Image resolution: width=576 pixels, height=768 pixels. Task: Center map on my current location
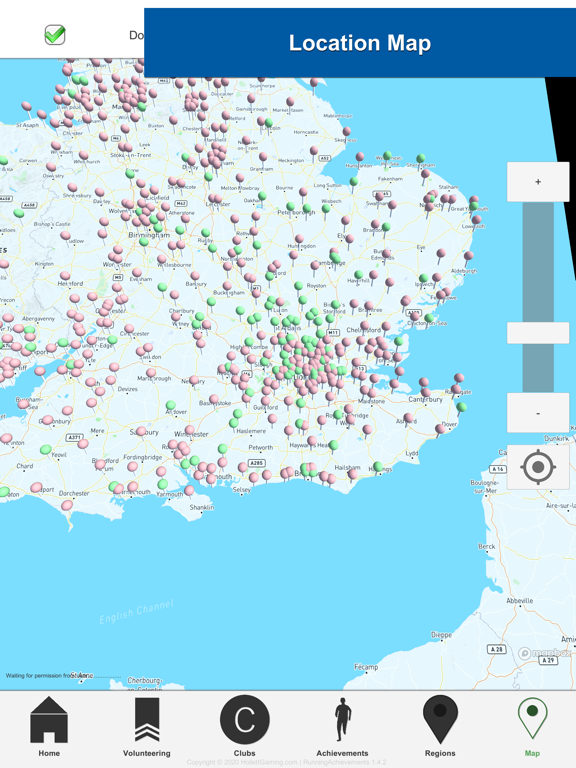click(x=538, y=467)
